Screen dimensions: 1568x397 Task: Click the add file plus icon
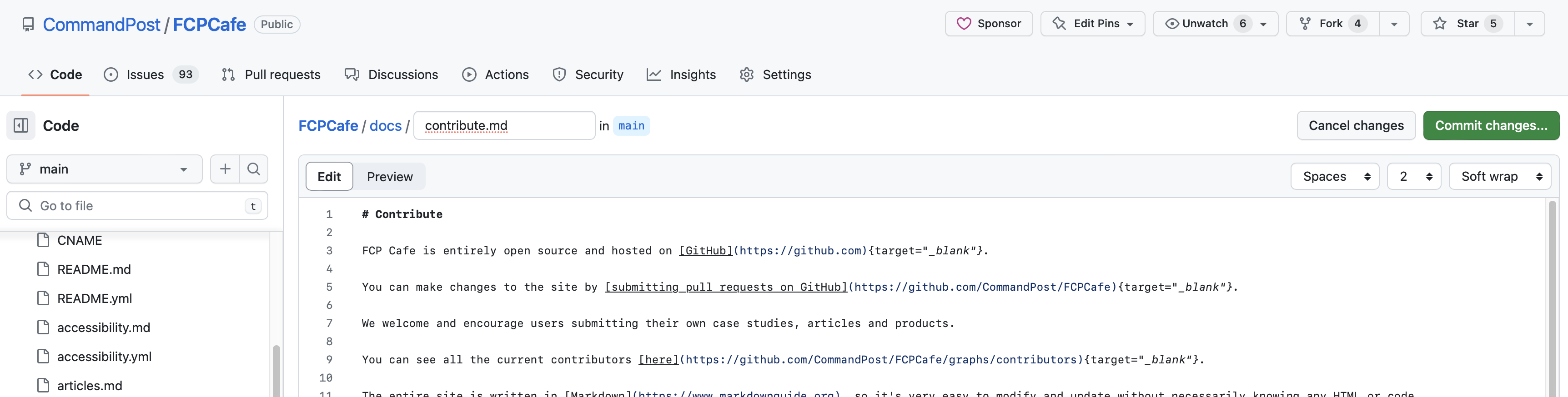(x=225, y=169)
